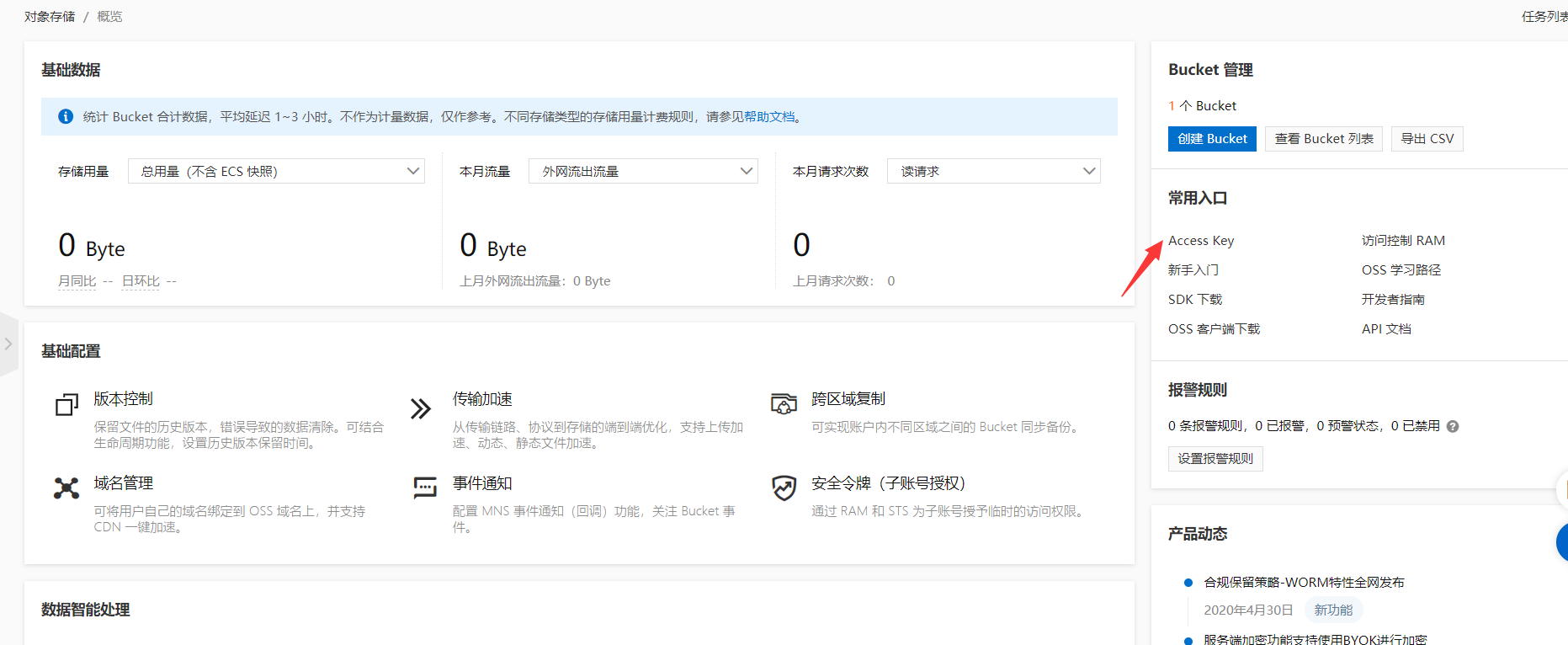Click the blue info icon in notice banner

coord(66,116)
